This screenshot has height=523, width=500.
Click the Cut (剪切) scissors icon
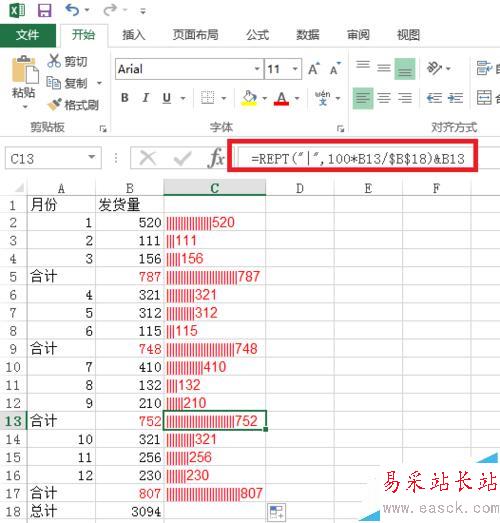pos(54,61)
